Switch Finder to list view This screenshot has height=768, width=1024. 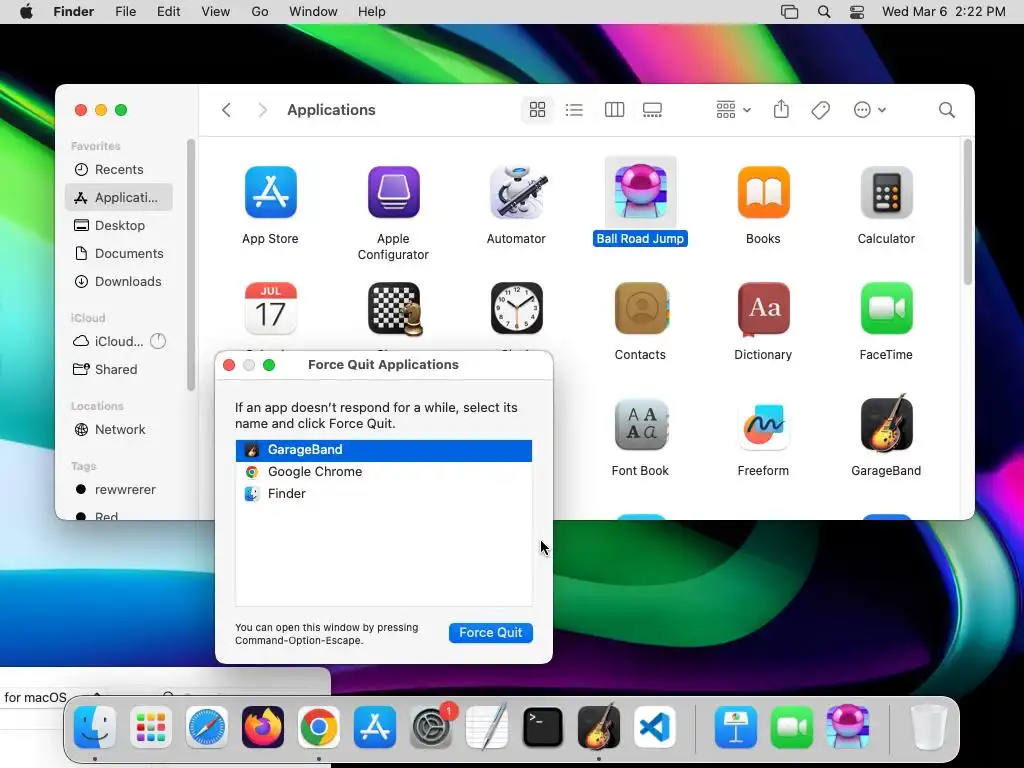pos(574,110)
